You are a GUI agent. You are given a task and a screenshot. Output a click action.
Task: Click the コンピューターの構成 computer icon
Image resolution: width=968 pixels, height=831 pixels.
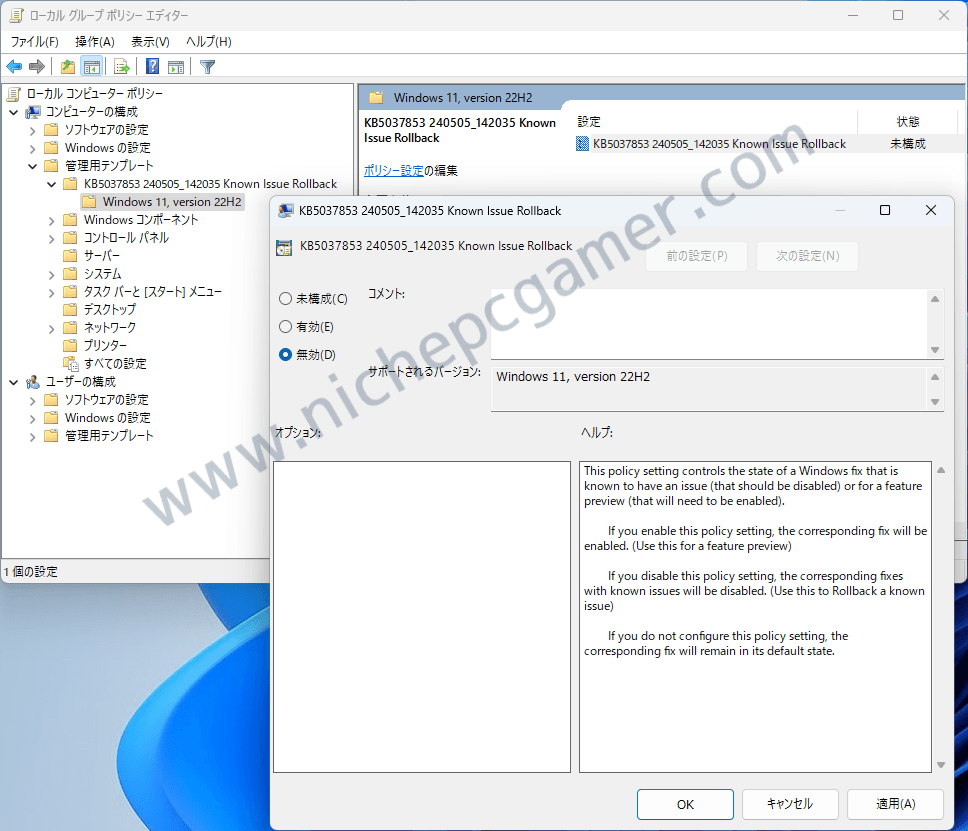33,112
